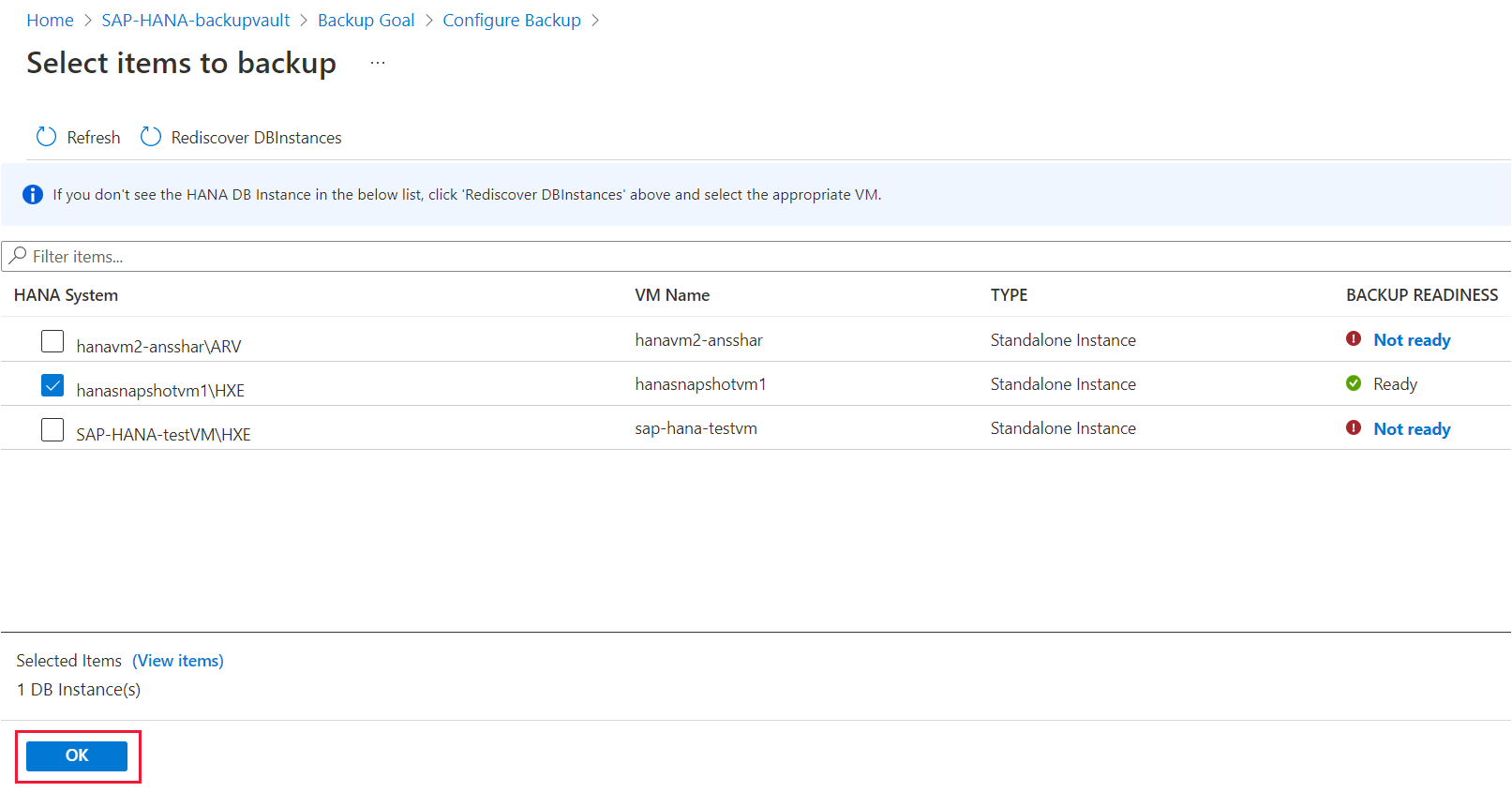Click Not ready link for hanavm2-ansshar

click(1412, 340)
